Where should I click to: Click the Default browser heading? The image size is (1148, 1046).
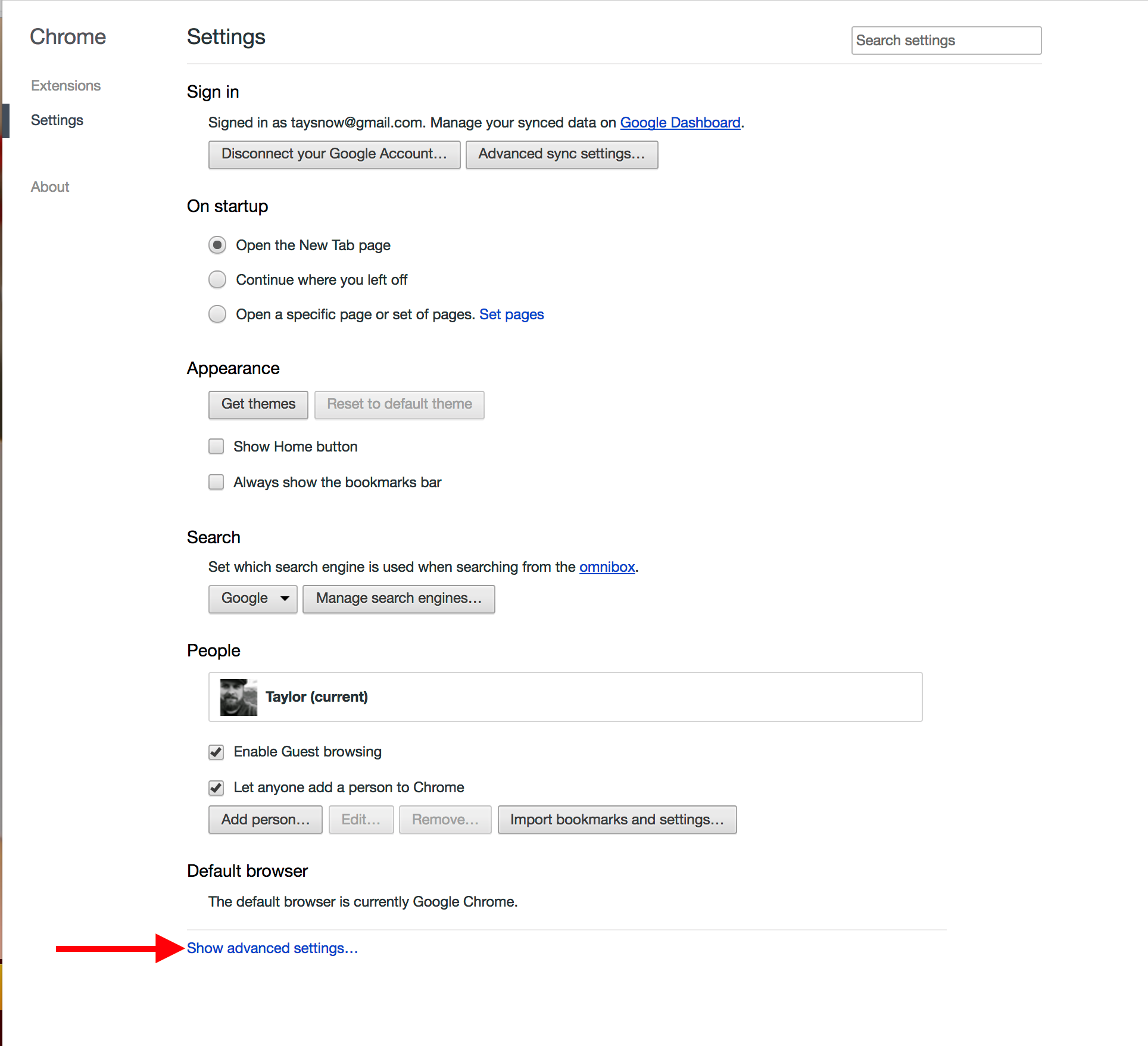click(x=248, y=871)
